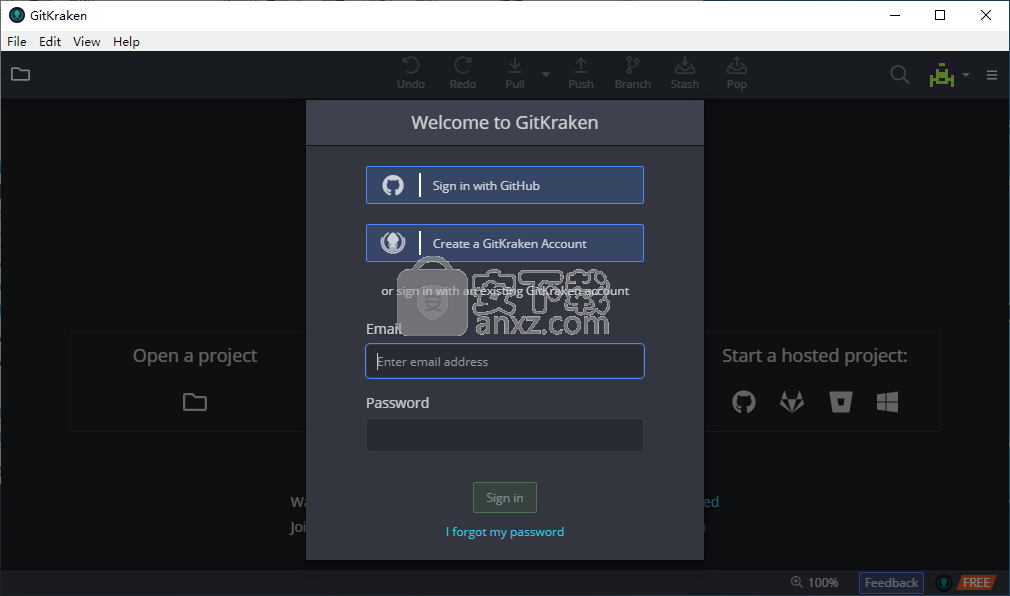Image resolution: width=1010 pixels, height=596 pixels.
Task: Focus the Email address input field
Action: [504, 361]
